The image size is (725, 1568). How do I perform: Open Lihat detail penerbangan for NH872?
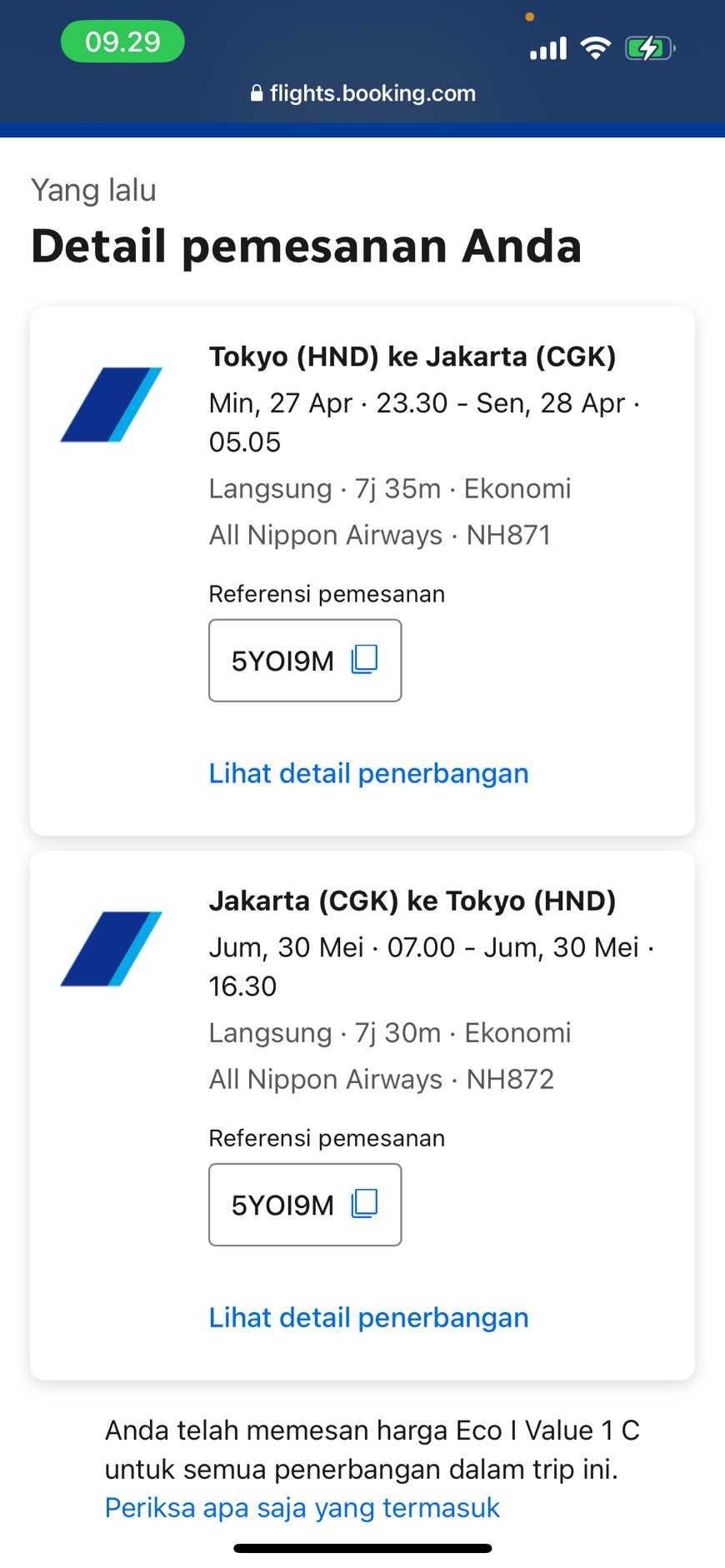368,1317
